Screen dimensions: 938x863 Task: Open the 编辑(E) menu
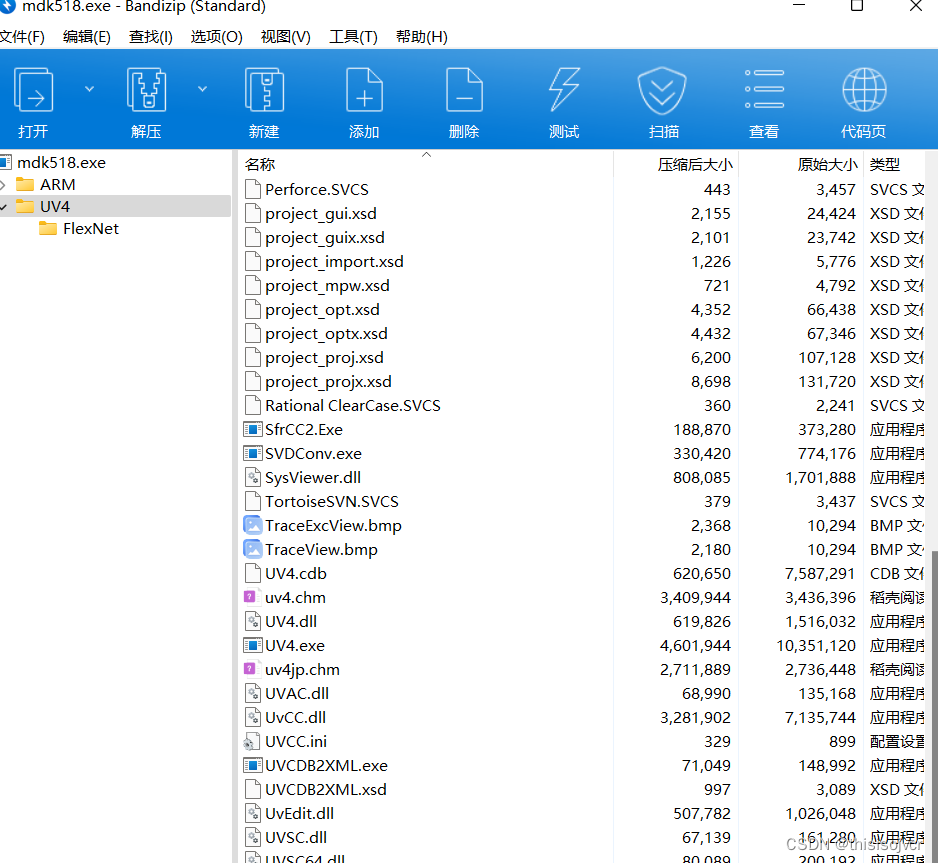coord(87,37)
